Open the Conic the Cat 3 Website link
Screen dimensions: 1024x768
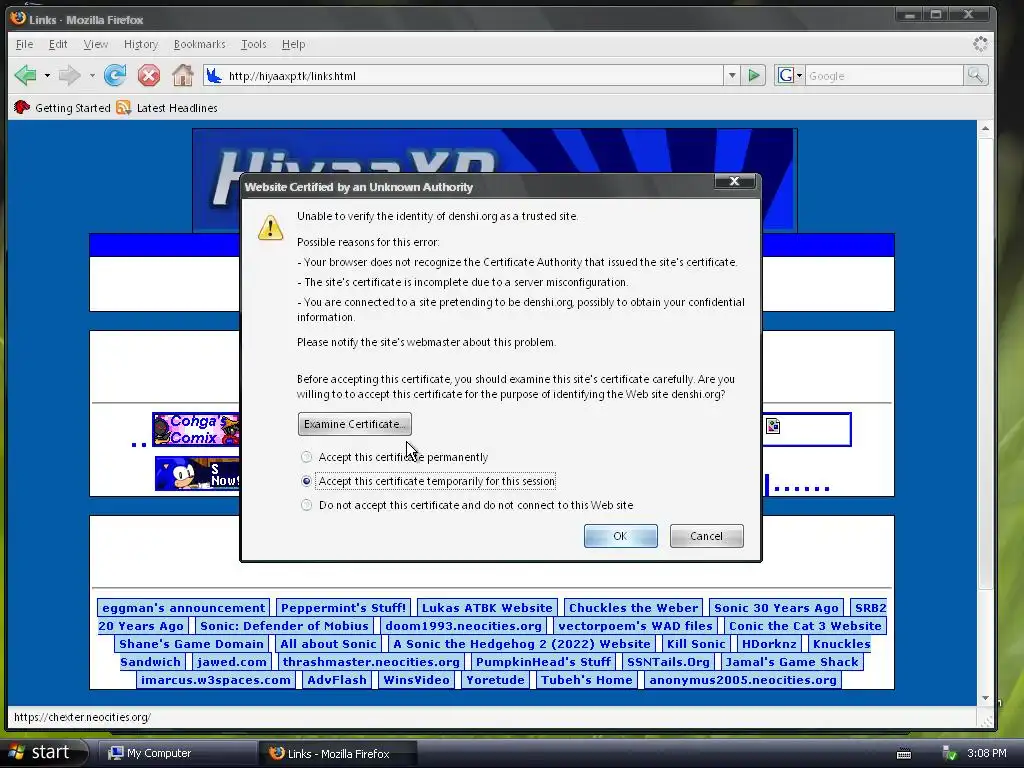(805, 626)
